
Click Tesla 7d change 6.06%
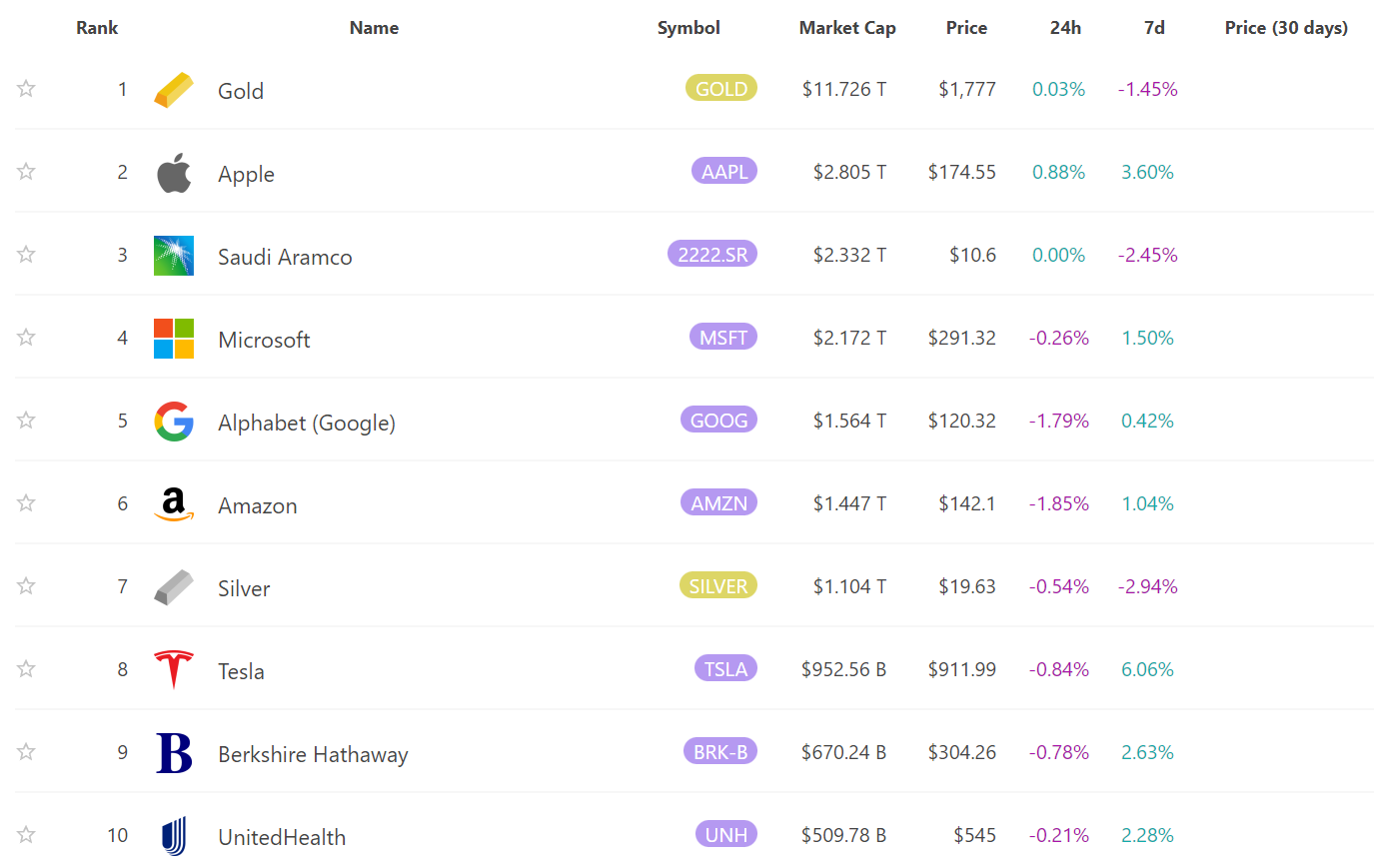(x=1147, y=669)
